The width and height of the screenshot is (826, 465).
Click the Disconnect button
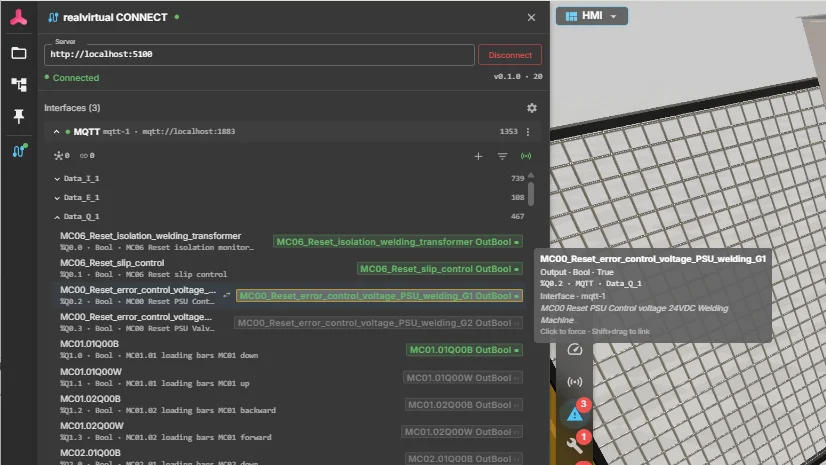[509, 55]
